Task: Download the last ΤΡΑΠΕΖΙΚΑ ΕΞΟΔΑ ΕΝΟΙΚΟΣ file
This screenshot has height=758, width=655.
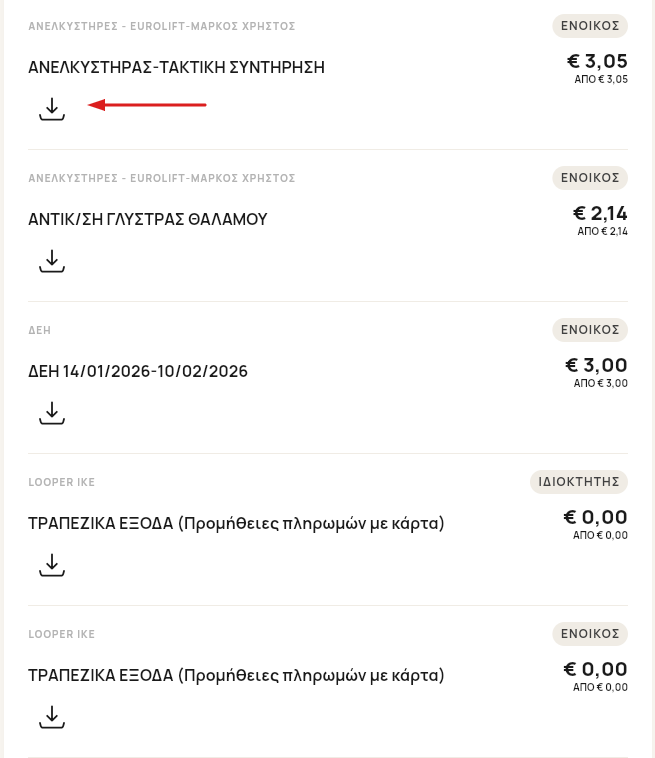Action: coord(52,717)
